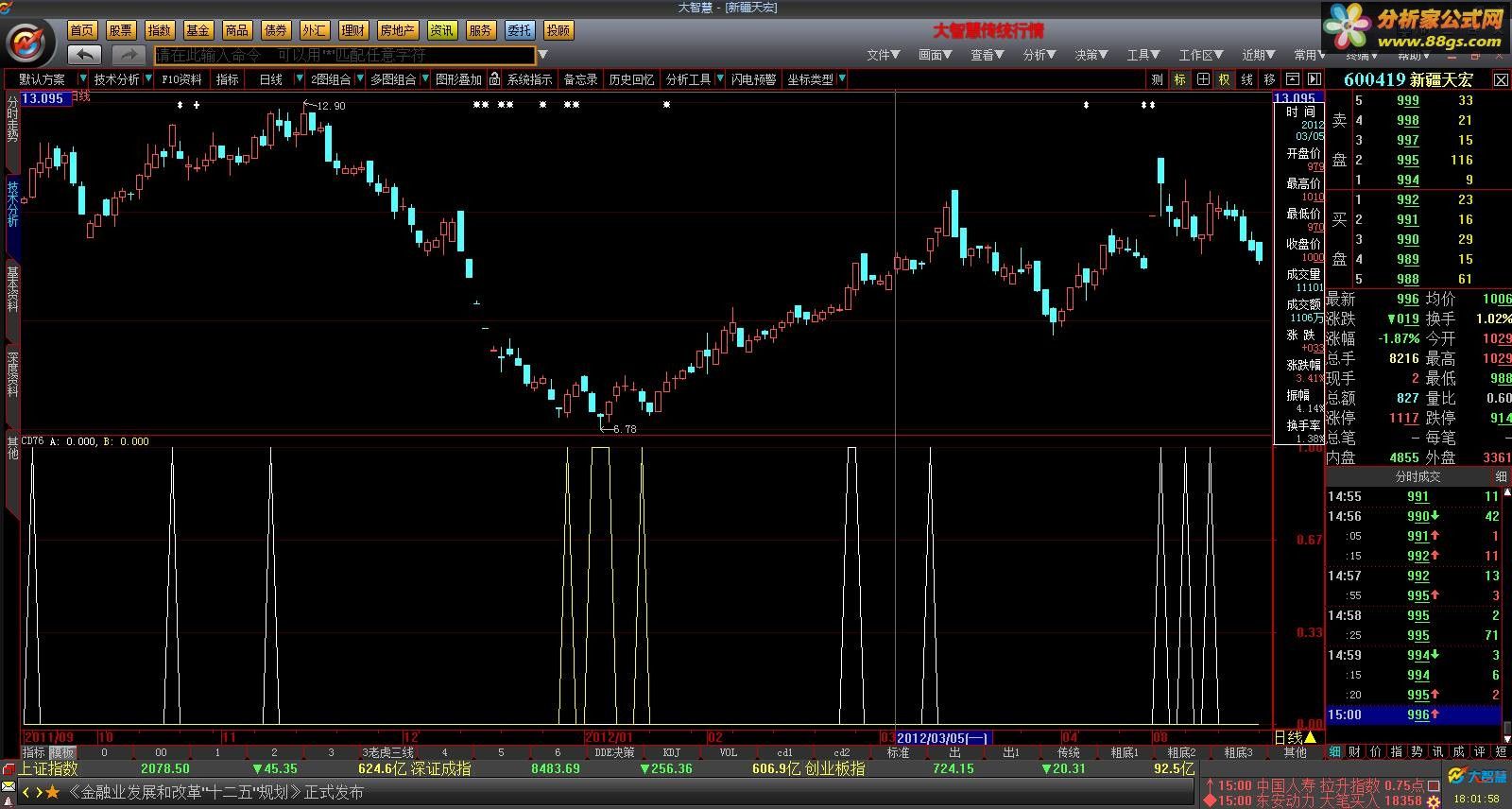This screenshot has width=1512, height=809.
Task: Click 图形叠加 overlay chart
Action: pos(458,79)
